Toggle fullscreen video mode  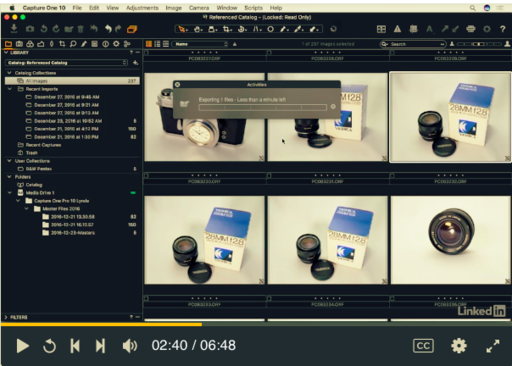[493, 346]
